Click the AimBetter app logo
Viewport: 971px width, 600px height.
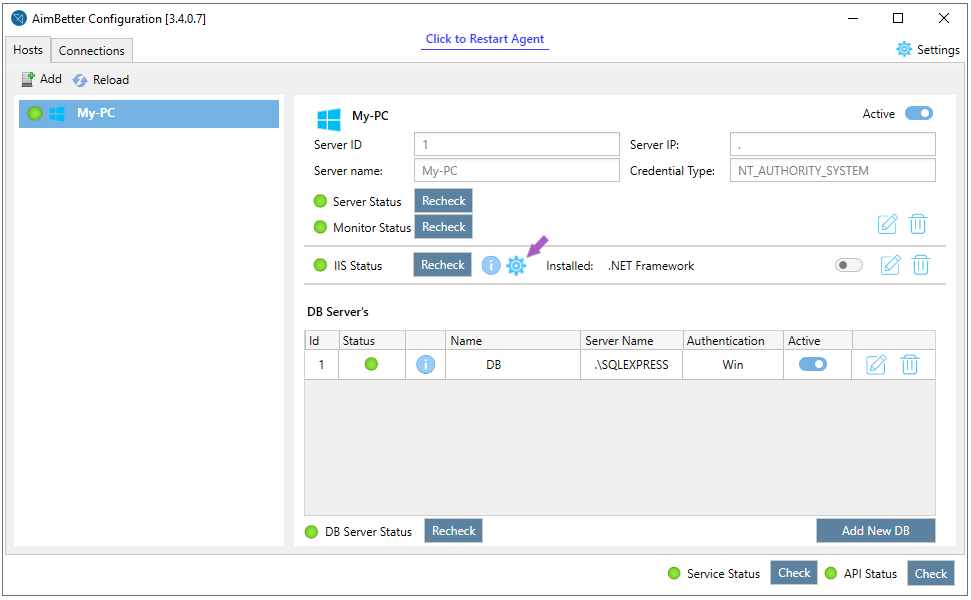[x=19, y=19]
